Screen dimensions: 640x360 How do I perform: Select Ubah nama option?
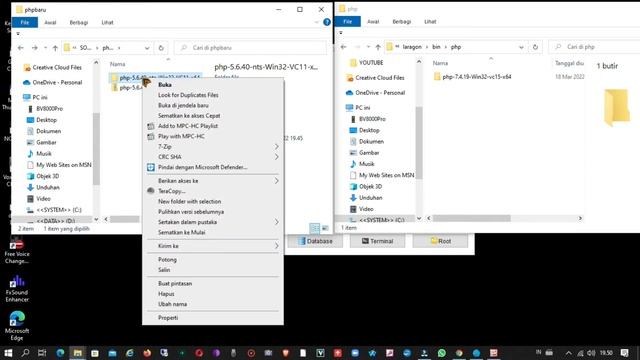(x=172, y=304)
